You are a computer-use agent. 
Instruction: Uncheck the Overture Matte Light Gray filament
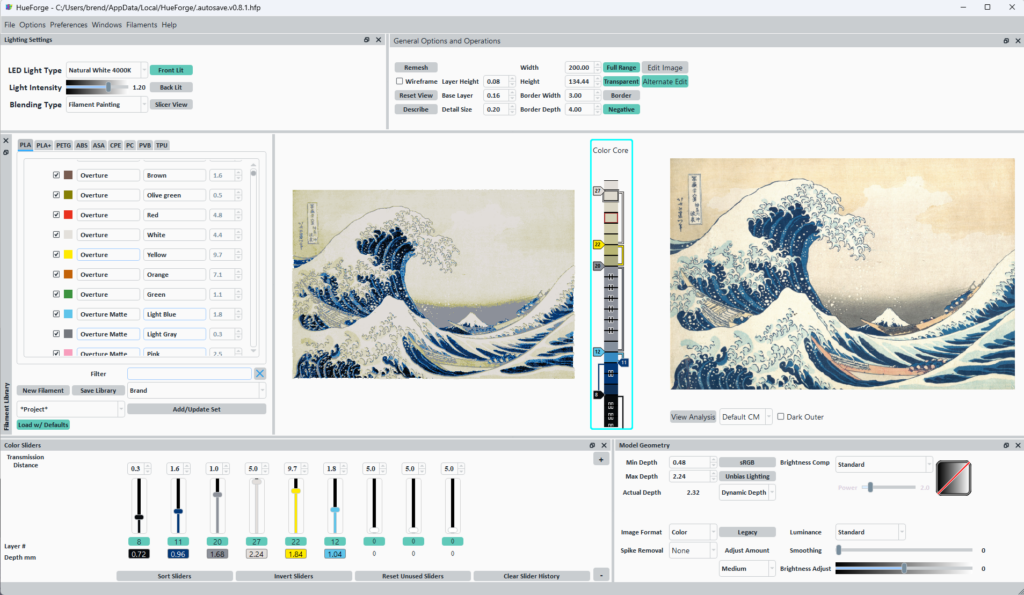[56, 334]
